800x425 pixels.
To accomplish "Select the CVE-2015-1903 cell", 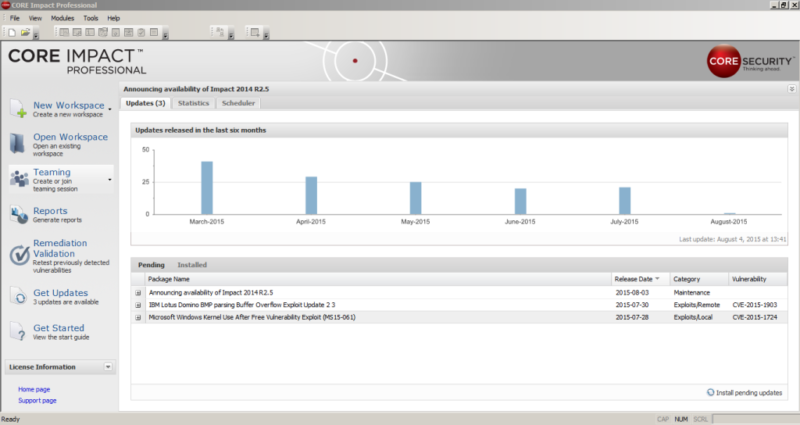I will [755, 305].
